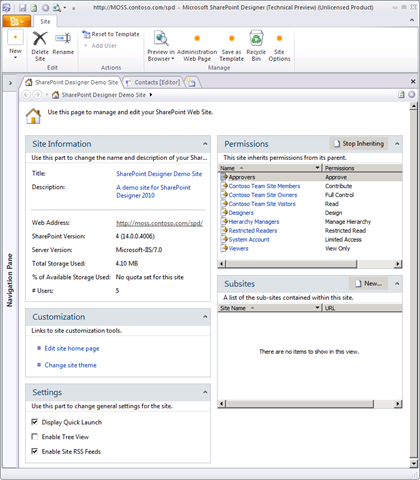Screen dimensions: 420x480
Task: Click the breadcrumb arrow after Demo Site
Action: (151, 95)
